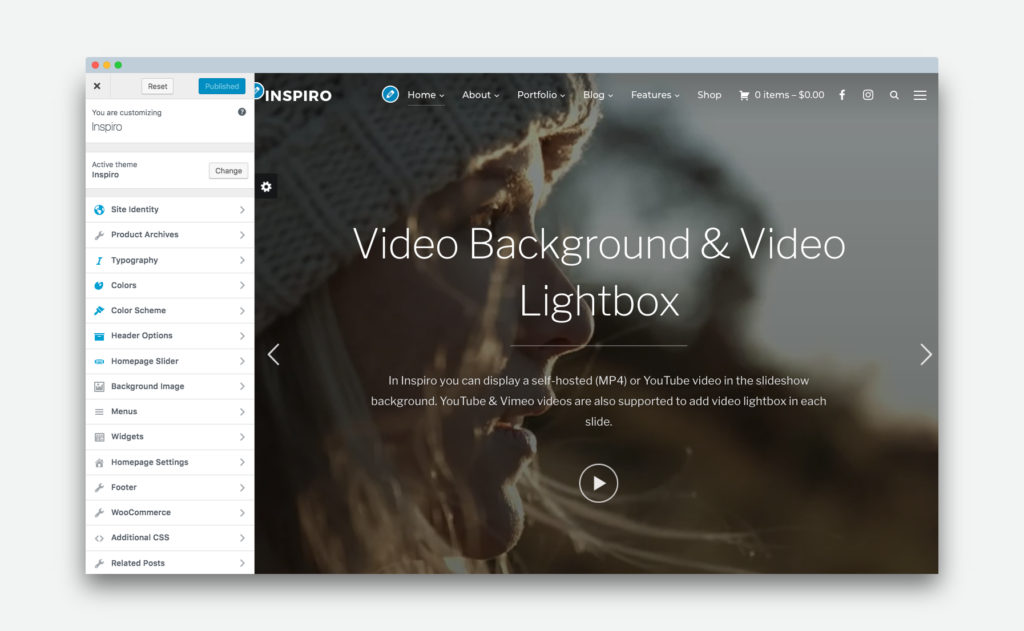Open Related Posts section label
The image size is (1024, 631).
(138, 563)
